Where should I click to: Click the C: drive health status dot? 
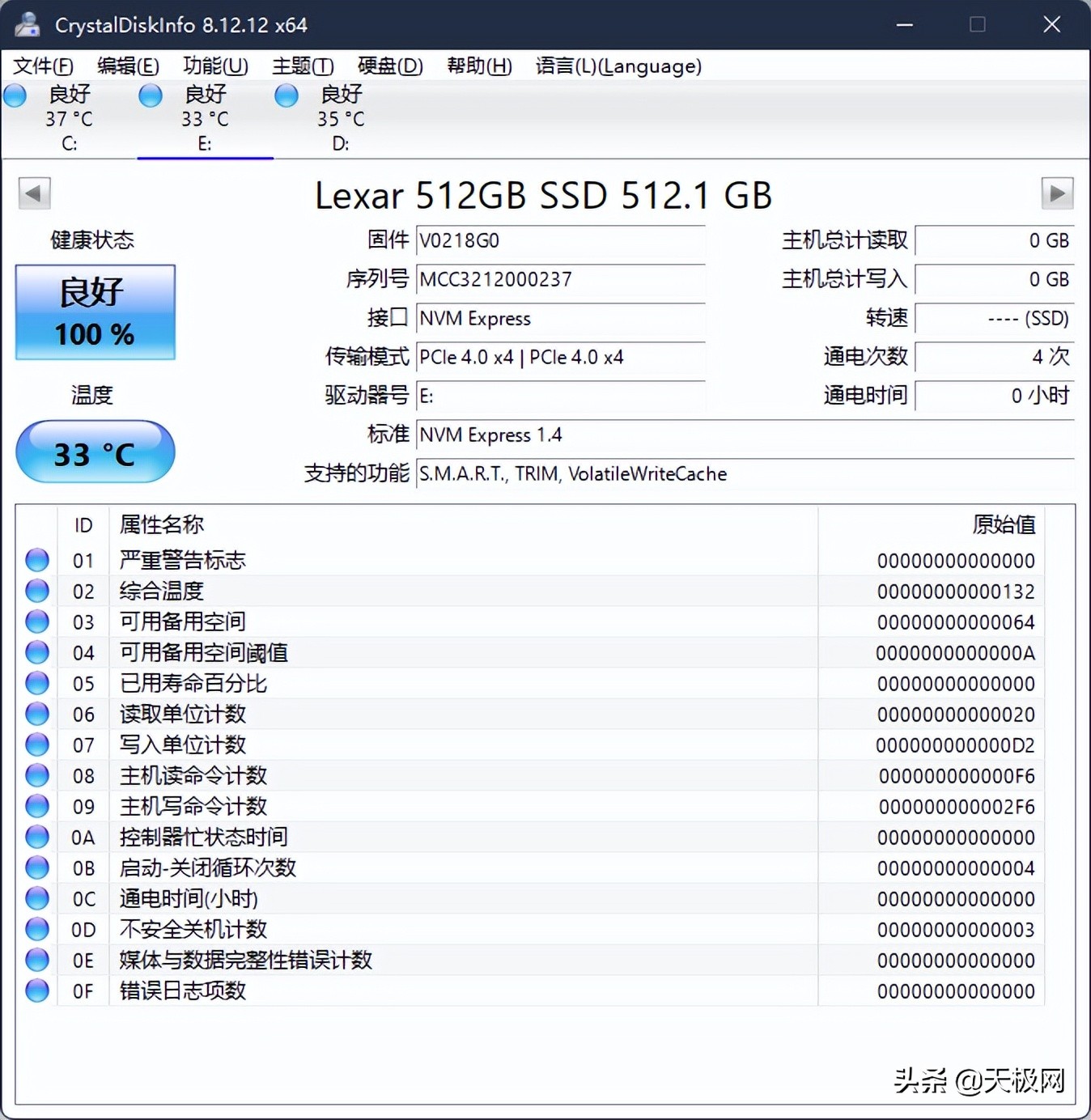pos(14,95)
